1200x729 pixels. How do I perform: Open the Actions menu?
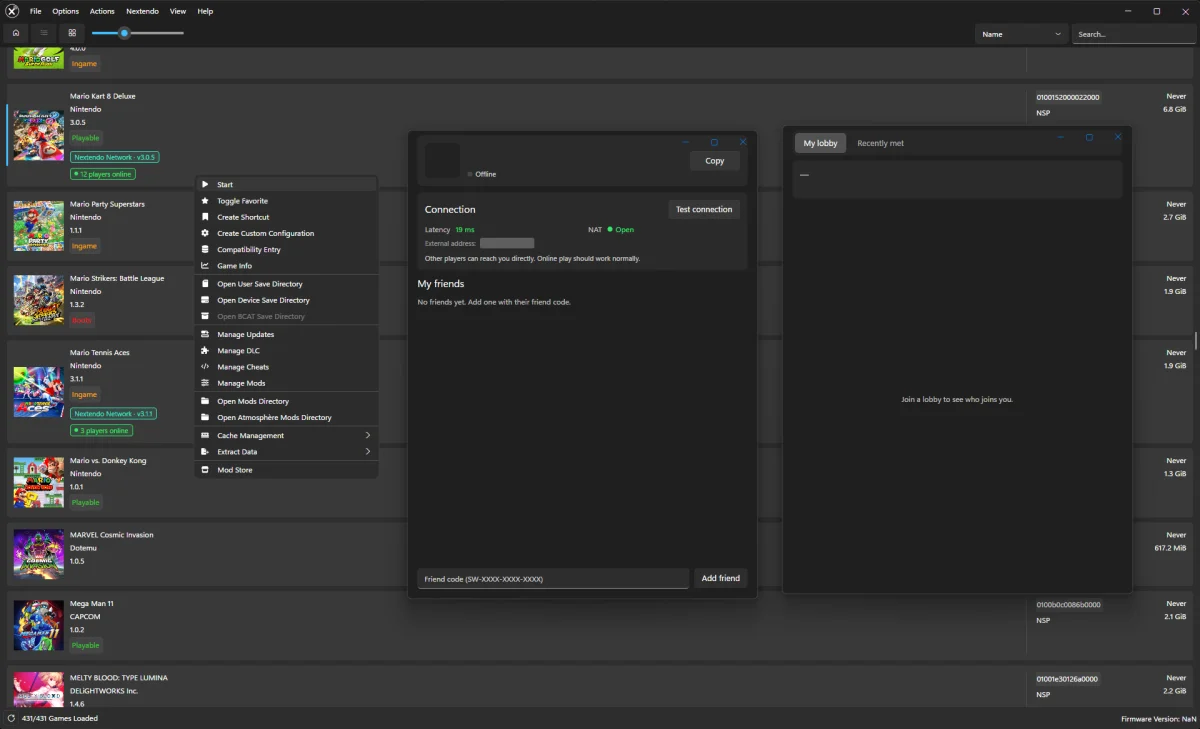point(102,11)
